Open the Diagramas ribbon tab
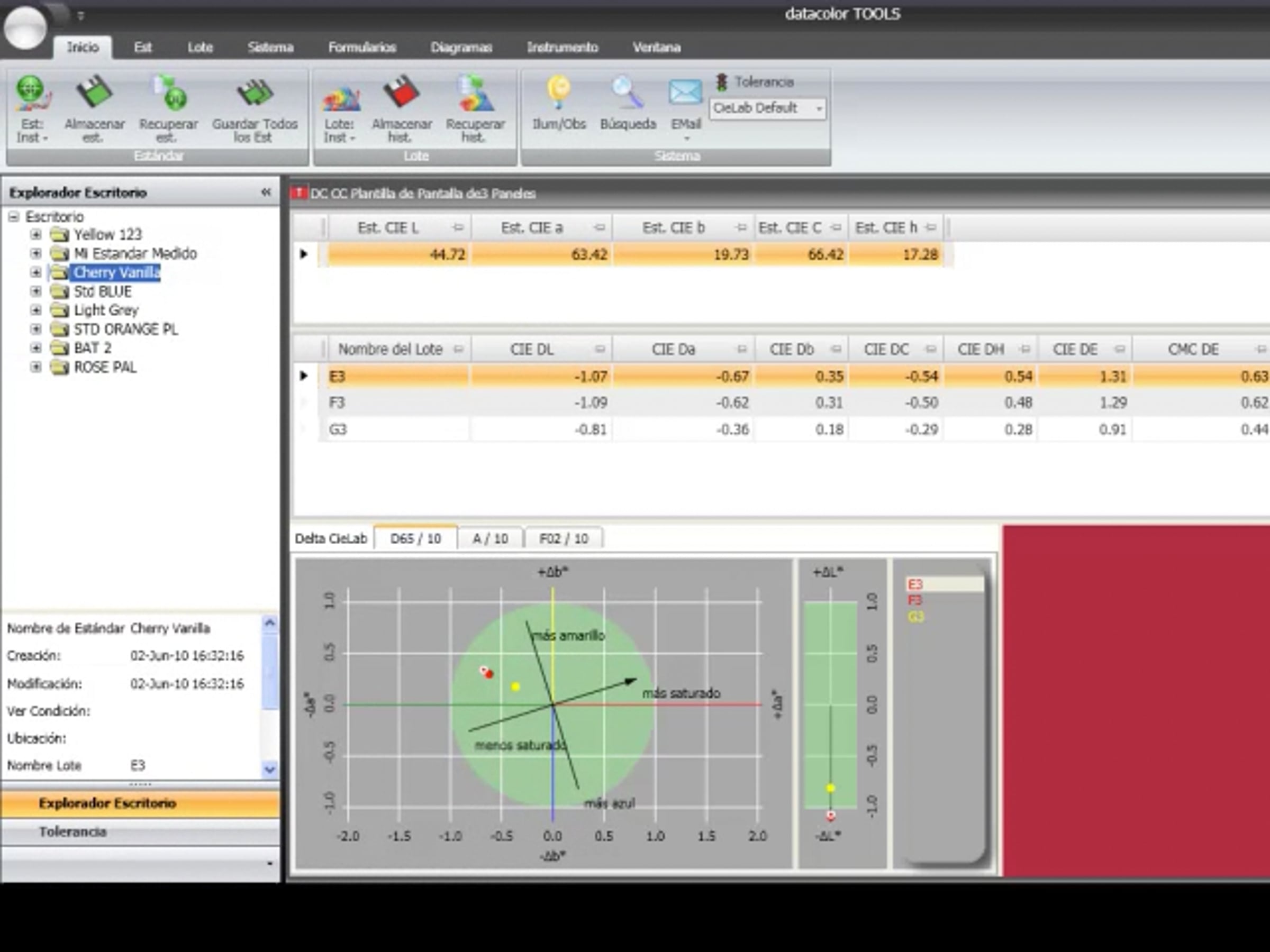The image size is (1270, 952). pos(460,48)
